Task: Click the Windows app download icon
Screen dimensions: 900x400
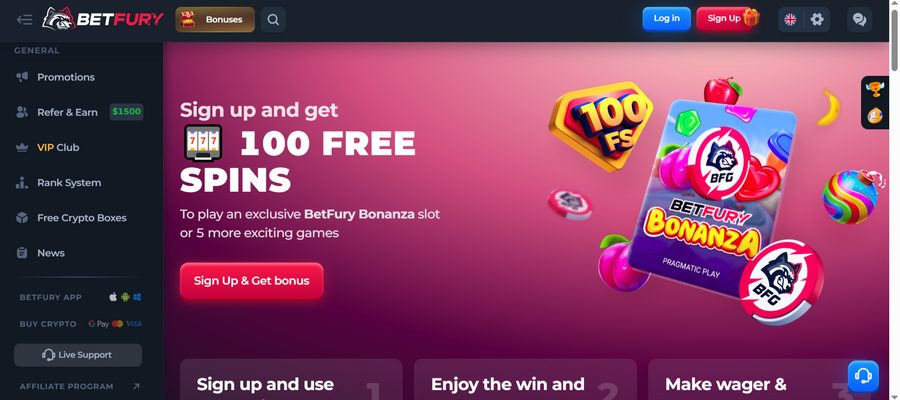Action: tap(137, 297)
